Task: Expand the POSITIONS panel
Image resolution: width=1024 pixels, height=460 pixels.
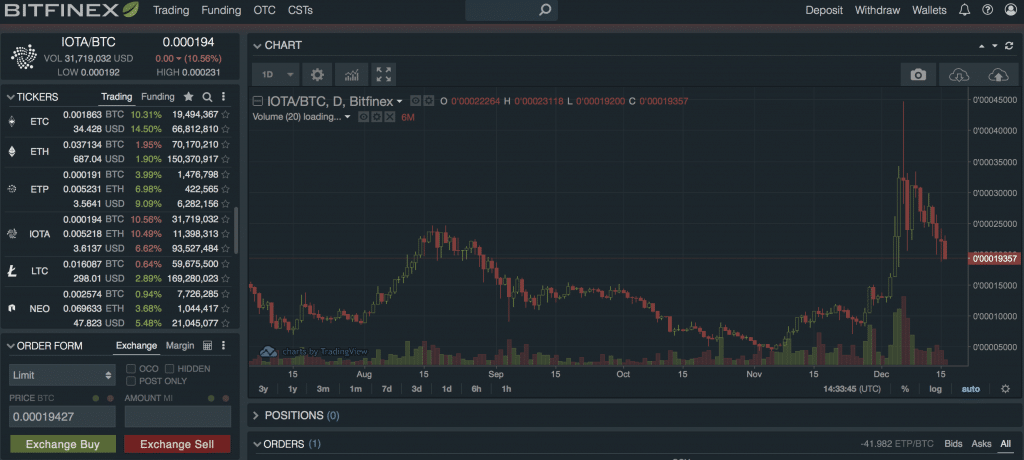Action: tap(256, 416)
